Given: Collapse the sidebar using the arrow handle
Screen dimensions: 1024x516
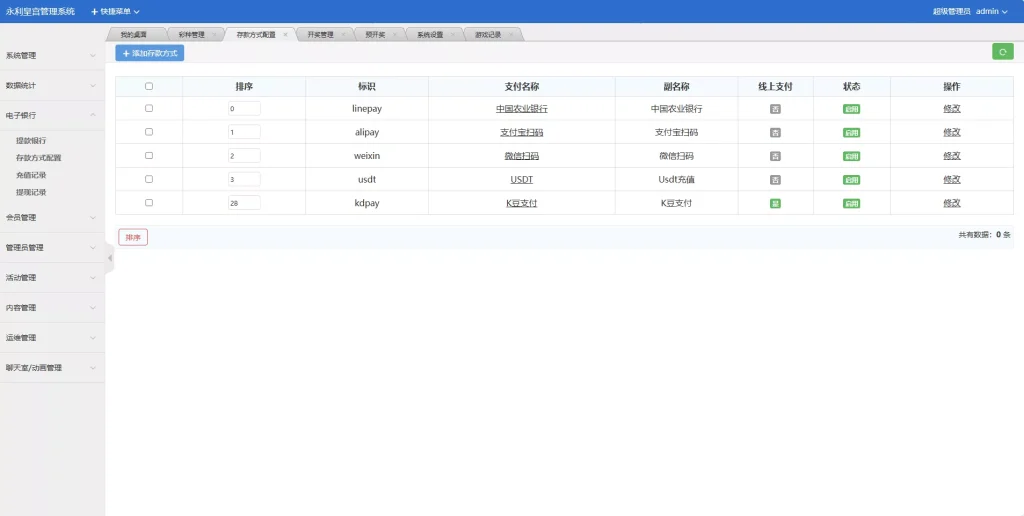Looking at the screenshot, I should [110, 258].
